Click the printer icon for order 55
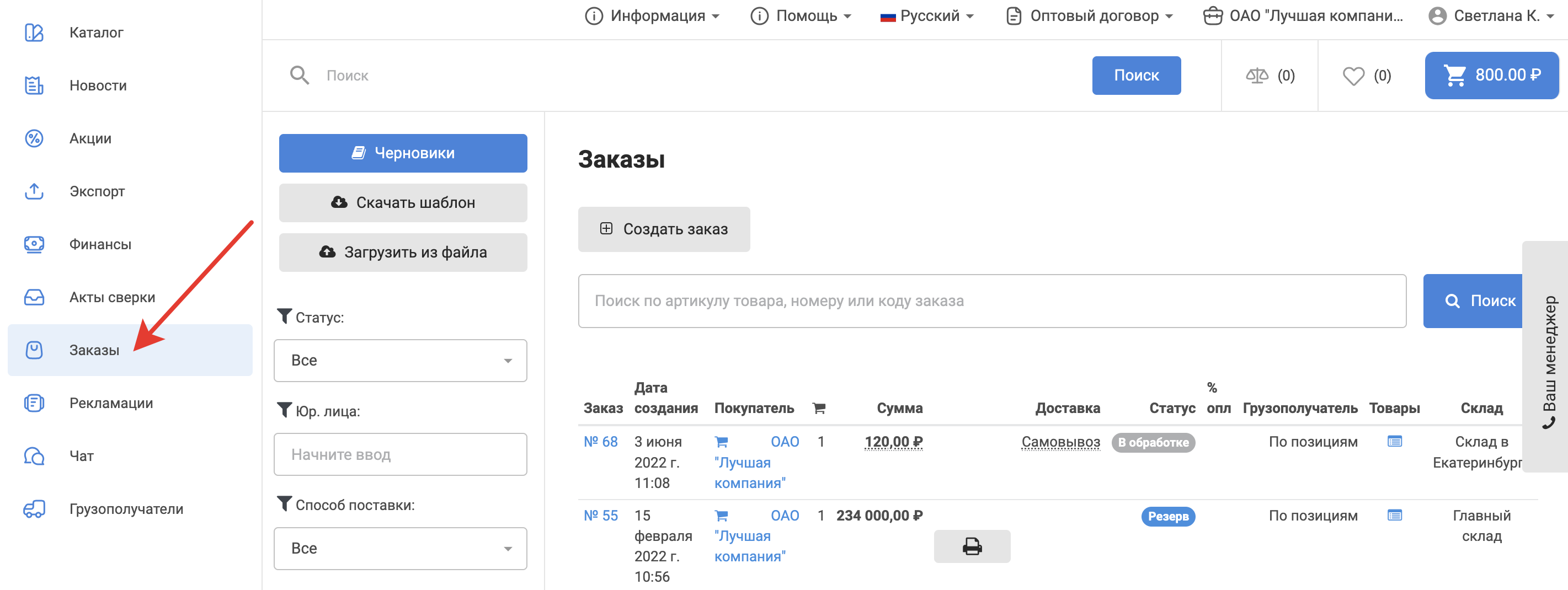This screenshot has height=590, width=1568. (x=972, y=546)
